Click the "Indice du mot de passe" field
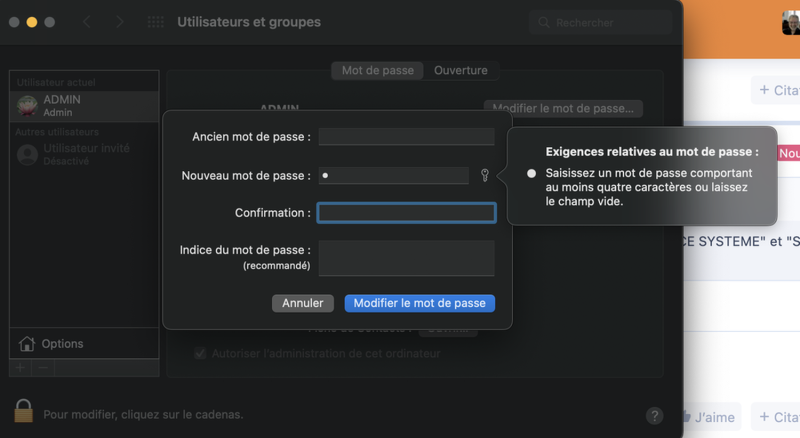Screen dimensions: 800x438 point(406,257)
